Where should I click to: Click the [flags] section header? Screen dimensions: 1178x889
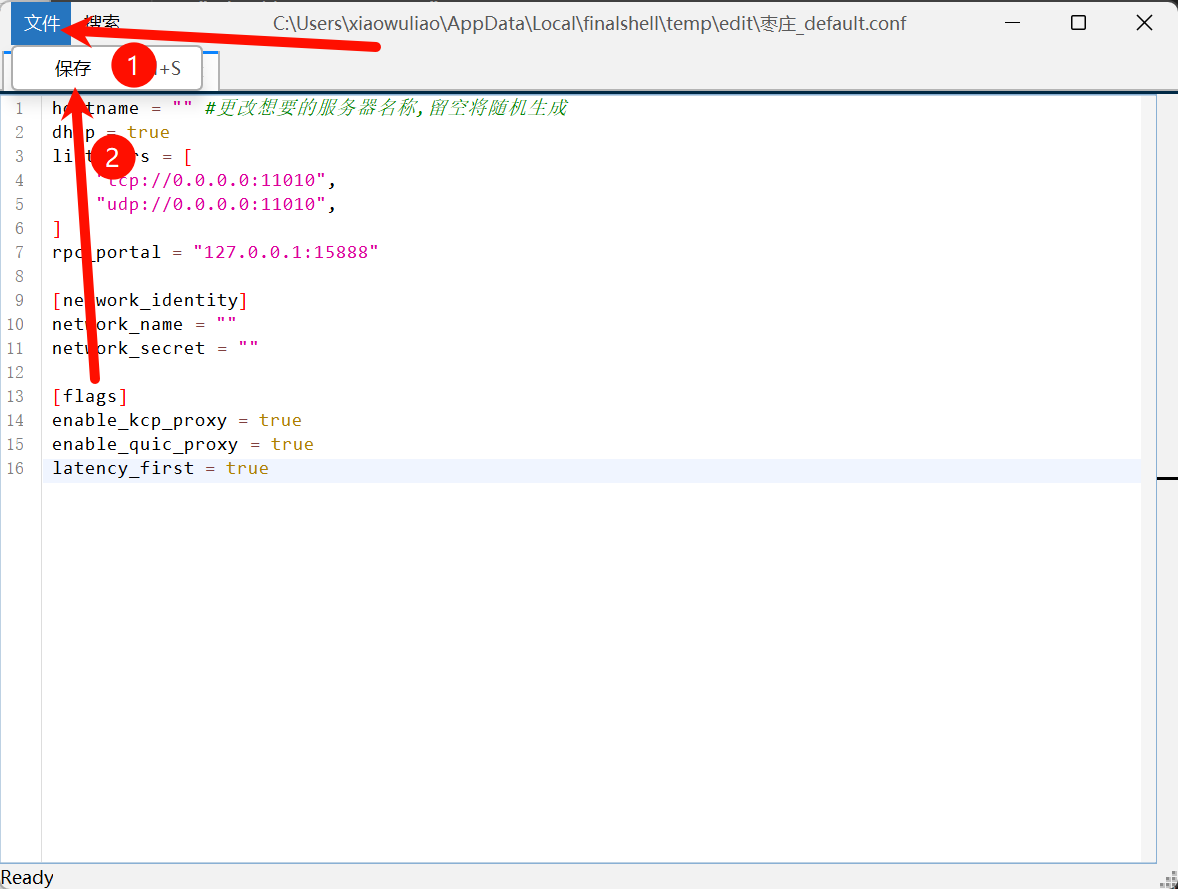pos(90,396)
